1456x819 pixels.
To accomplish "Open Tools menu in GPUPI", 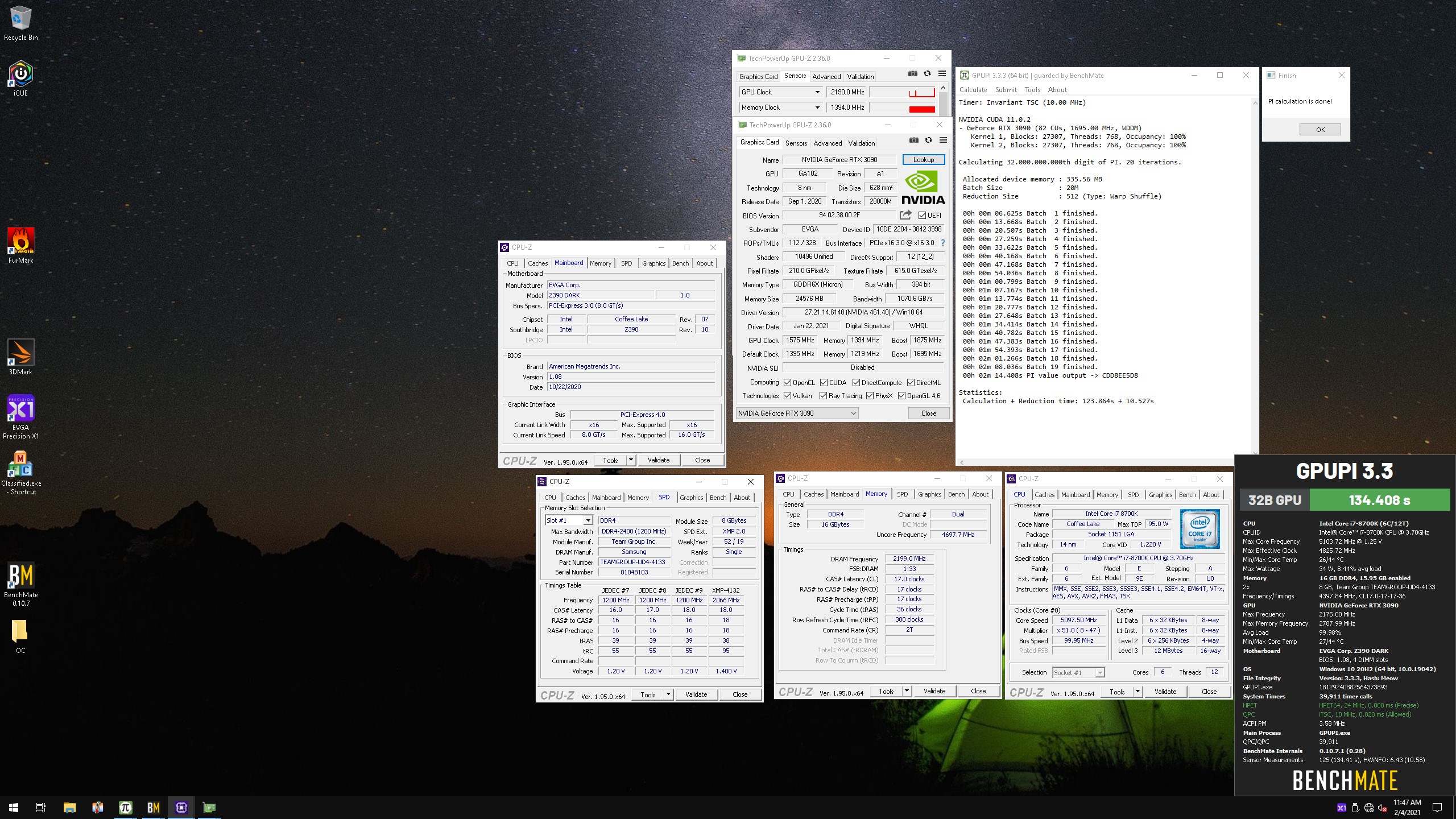I will 1032,90.
